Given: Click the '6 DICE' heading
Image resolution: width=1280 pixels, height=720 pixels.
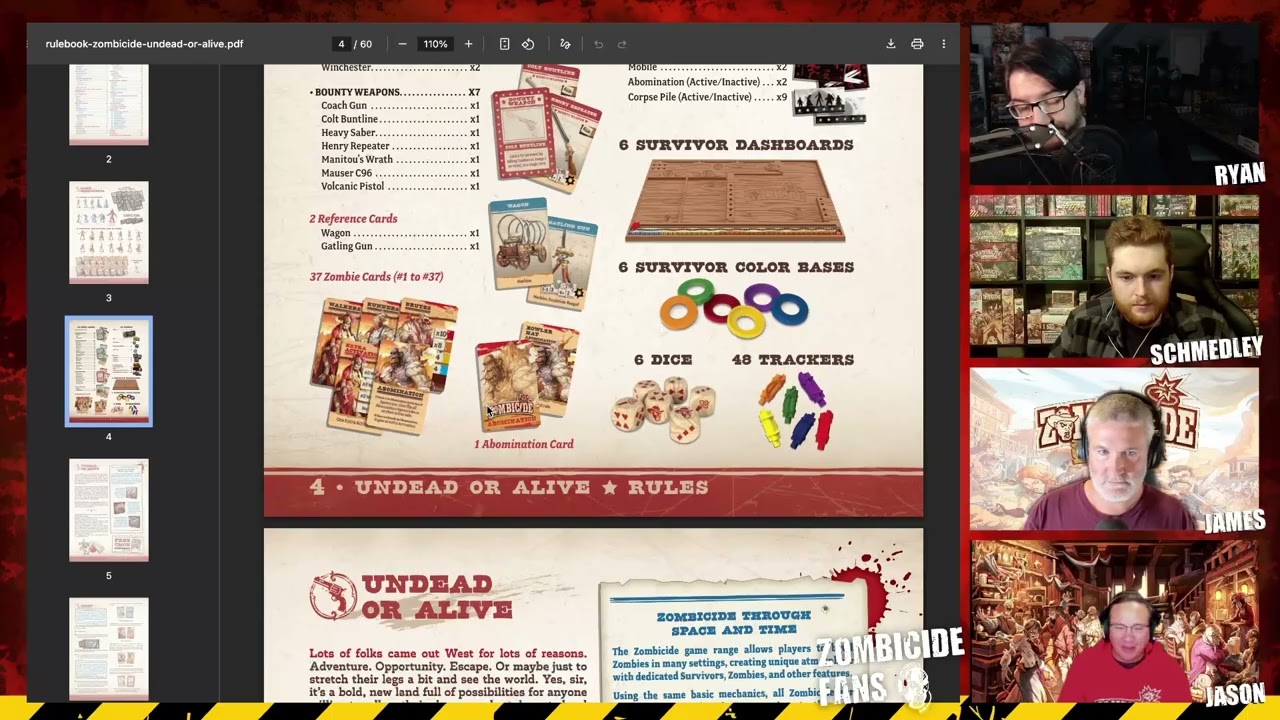Looking at the screenshot, I should tap(663, 359).
